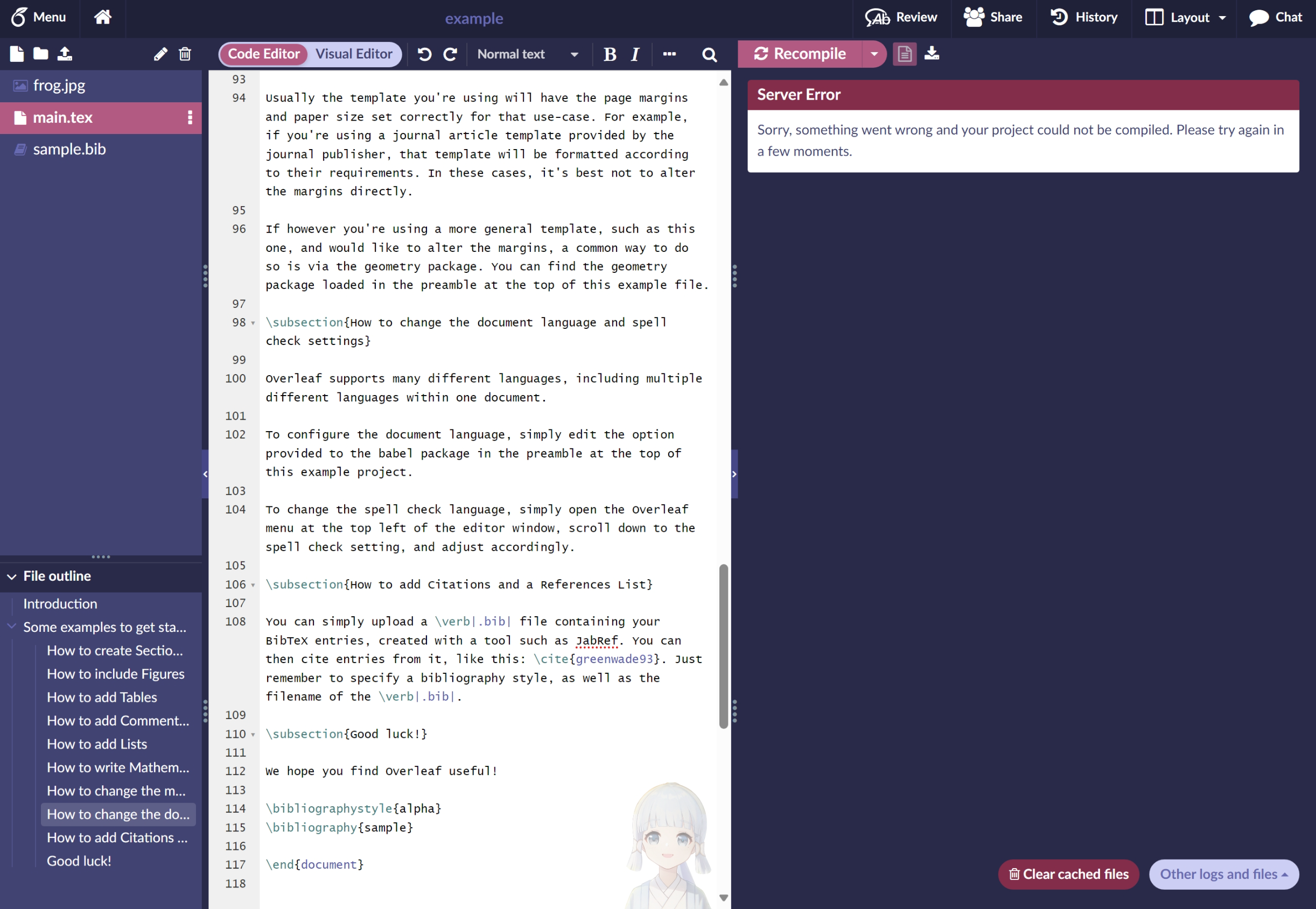Click the \bibliographystyle{alpha} line
The height and width of the screenshot is (909, 1316).
tap(353, 809)
